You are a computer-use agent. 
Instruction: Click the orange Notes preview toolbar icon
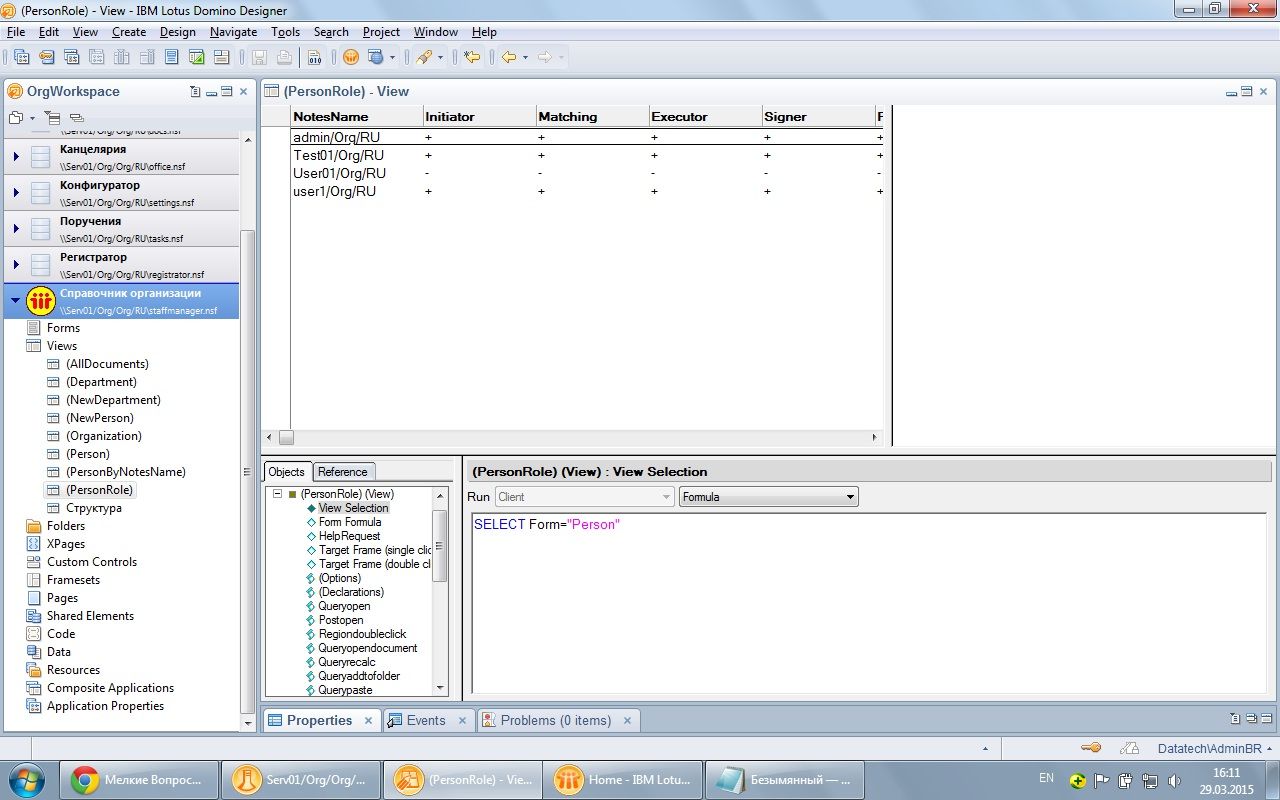(x=351, y=58)
